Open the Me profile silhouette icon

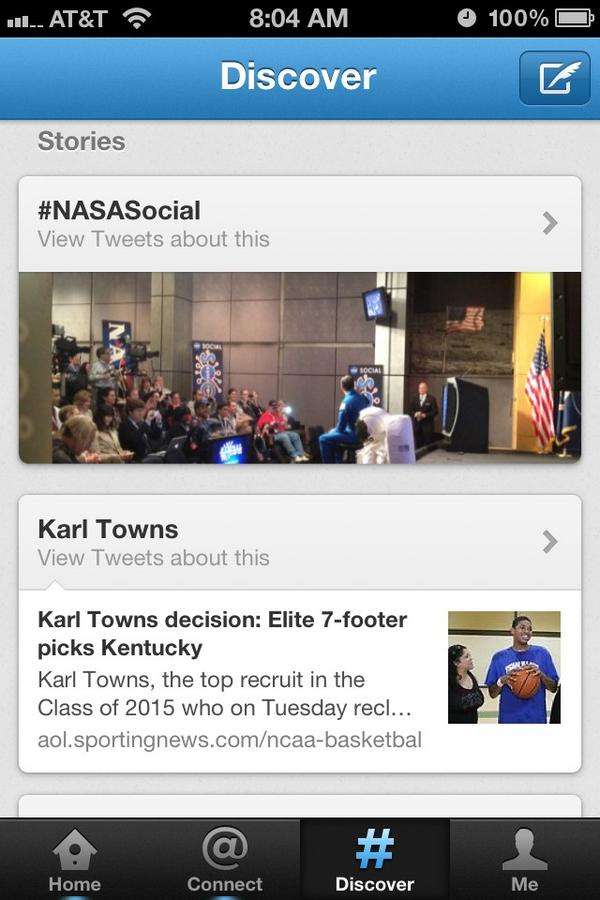(x=524, y=849)
